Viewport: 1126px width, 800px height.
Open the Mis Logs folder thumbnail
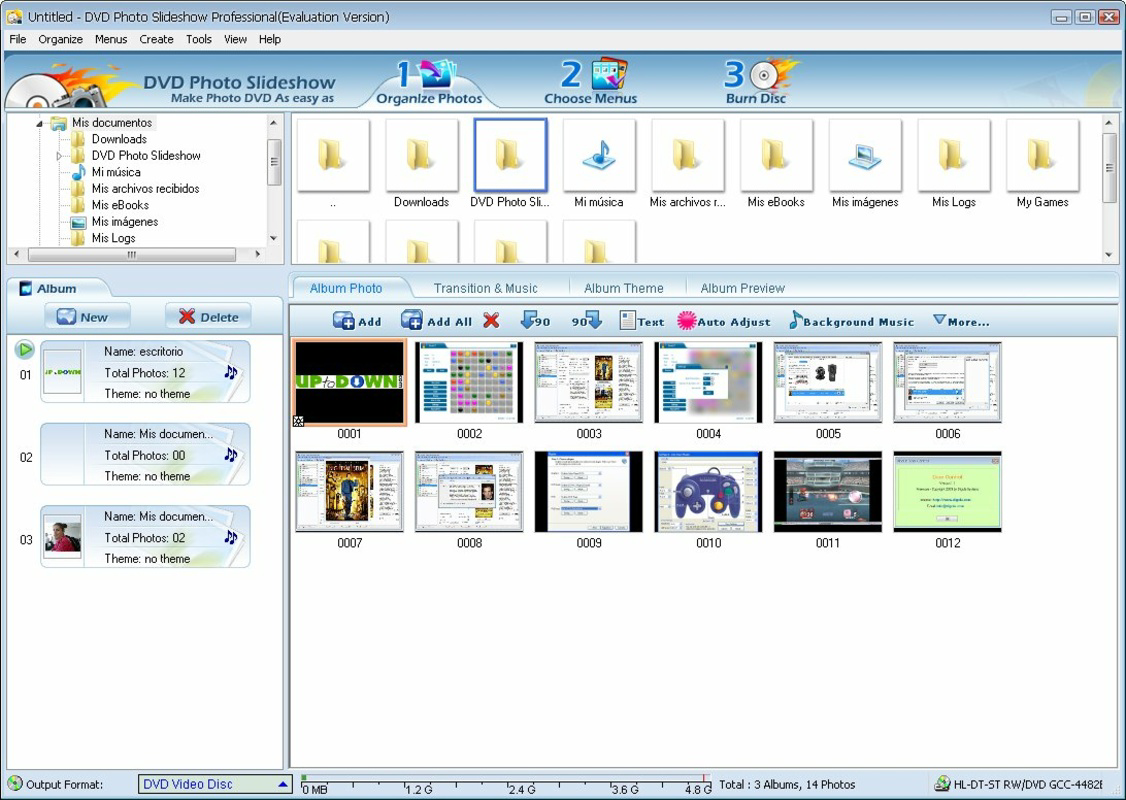pos(954,156)
